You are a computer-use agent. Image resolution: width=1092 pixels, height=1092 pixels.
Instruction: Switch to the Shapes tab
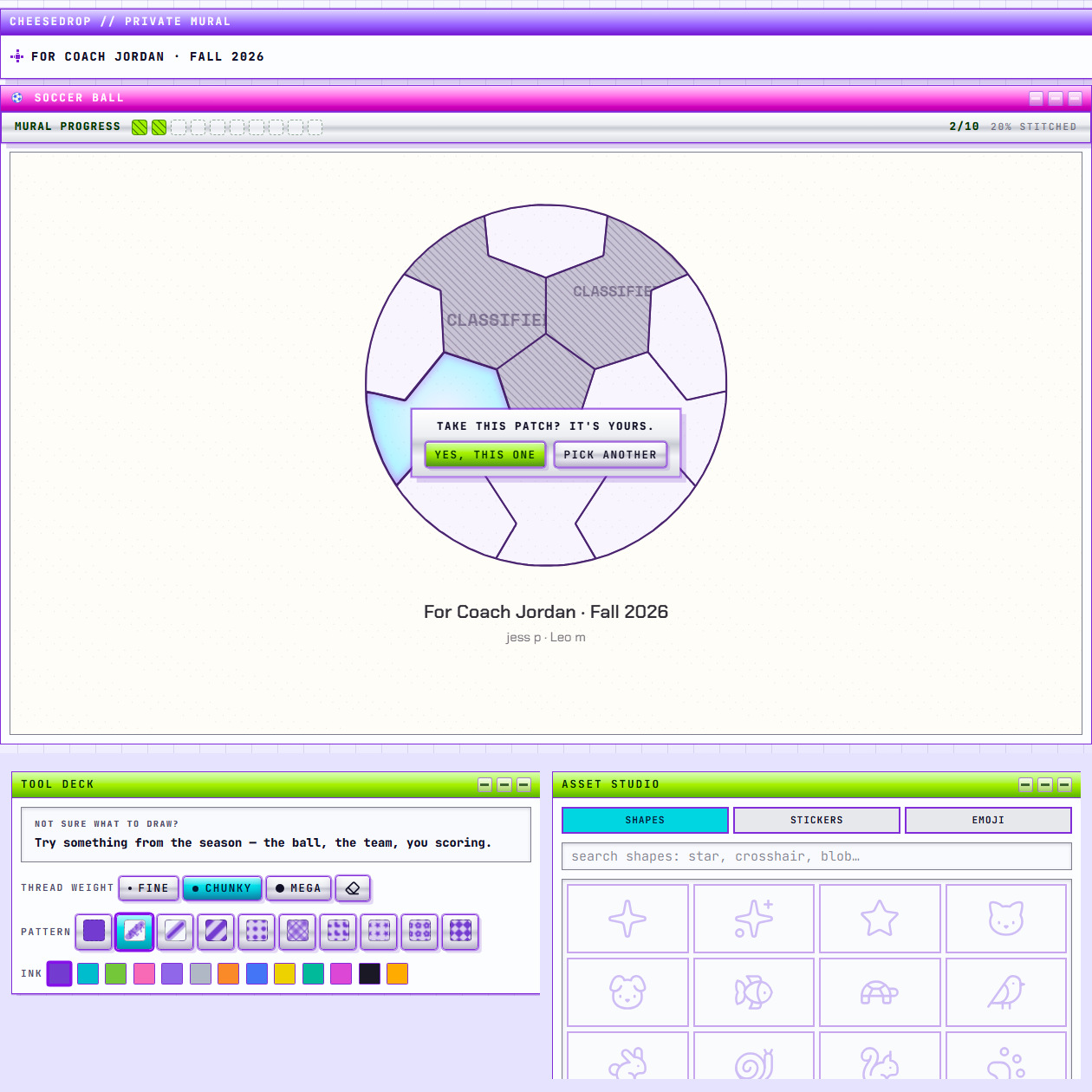(645, 820)
